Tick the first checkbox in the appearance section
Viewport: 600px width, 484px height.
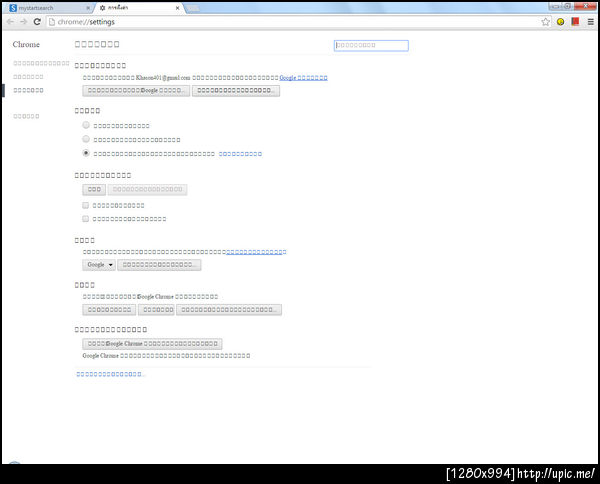point(86,205)
